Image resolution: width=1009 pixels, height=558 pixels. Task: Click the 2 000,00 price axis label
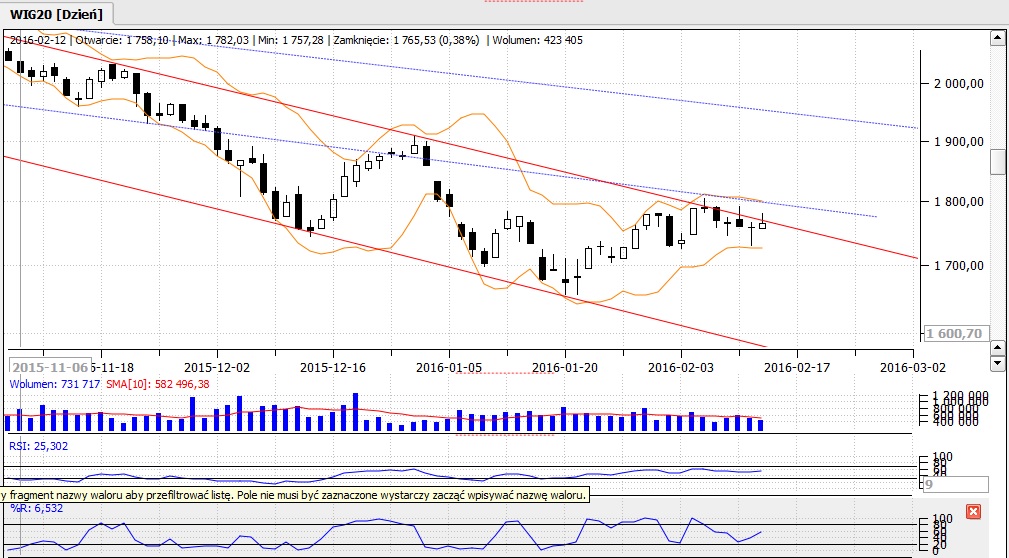pos(959,83)
